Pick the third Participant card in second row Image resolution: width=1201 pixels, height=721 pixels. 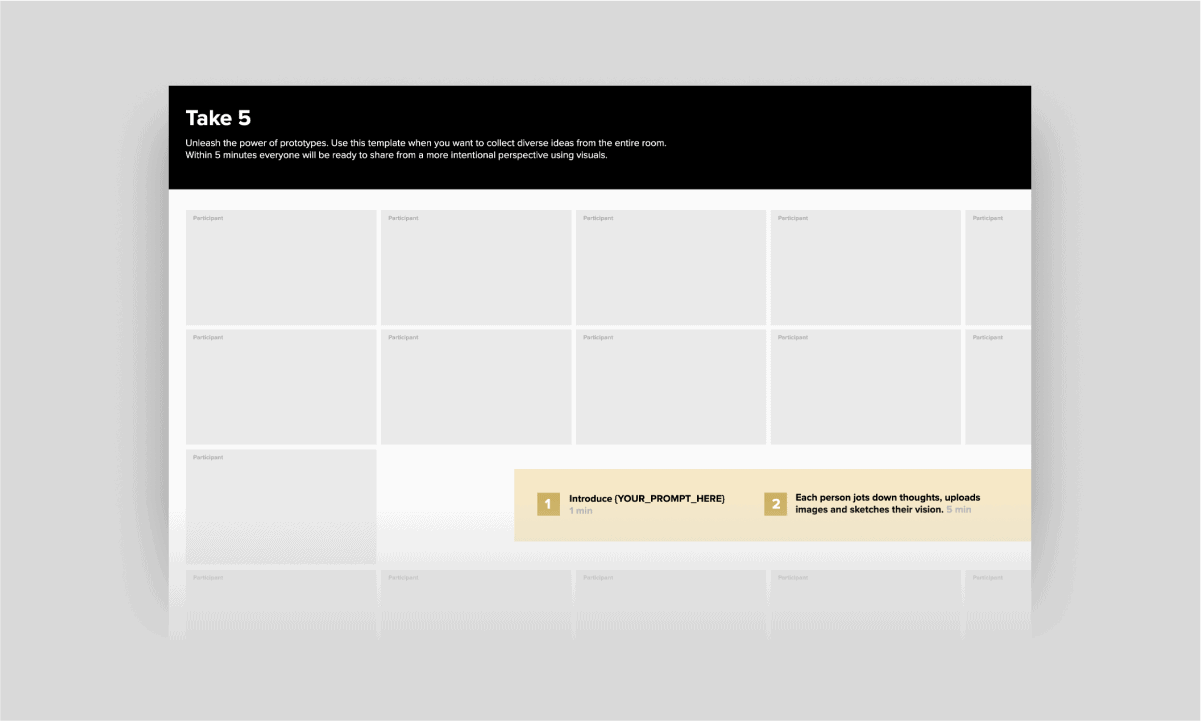[671, 387]
